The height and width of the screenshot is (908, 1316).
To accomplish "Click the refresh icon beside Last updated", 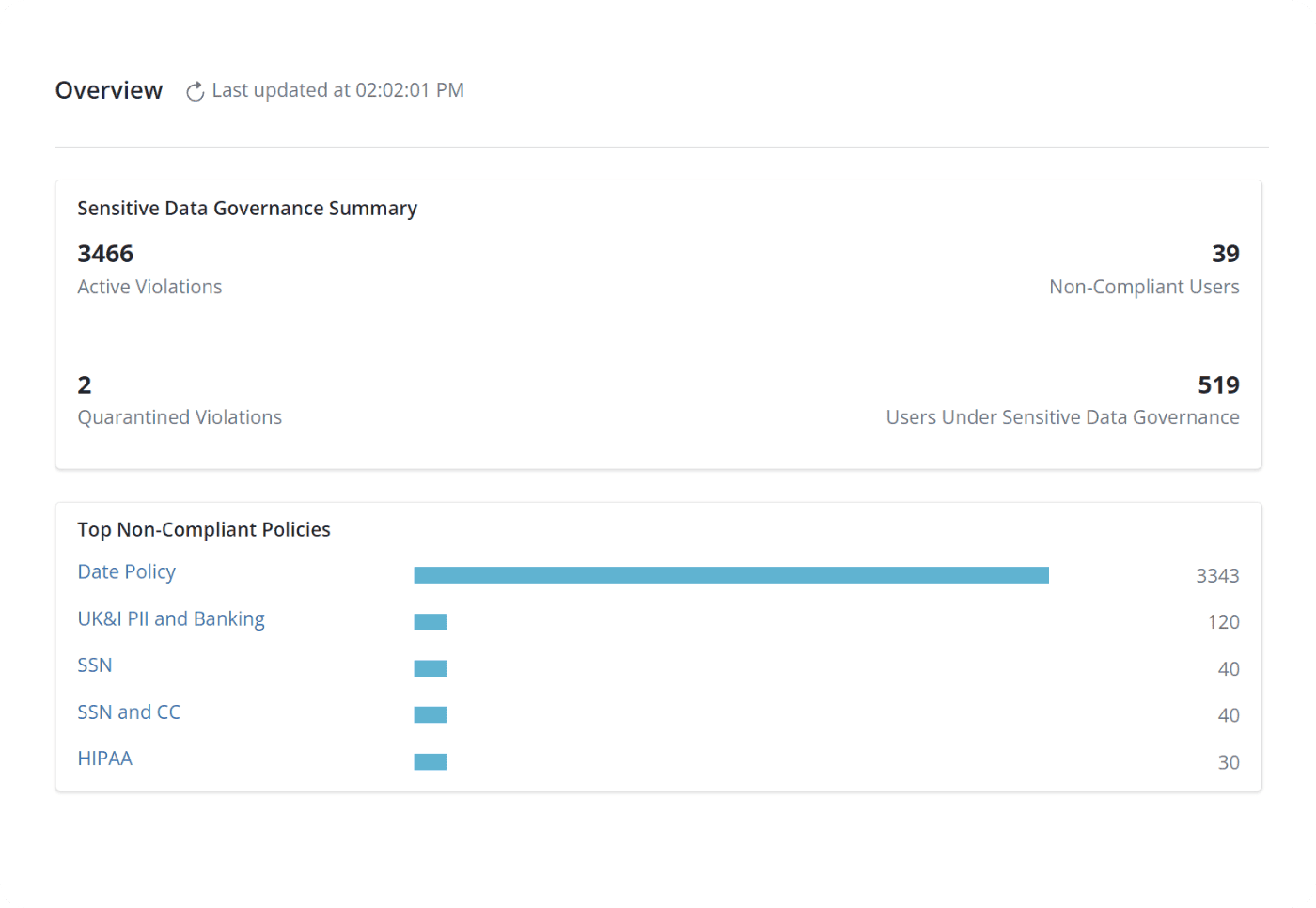I will pyautogui.click(x=195, y=91).
